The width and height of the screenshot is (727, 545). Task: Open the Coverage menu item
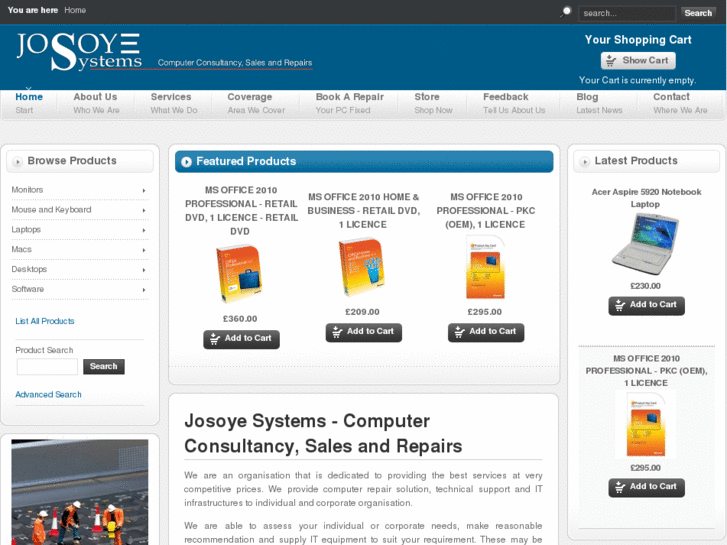point(256,103)
